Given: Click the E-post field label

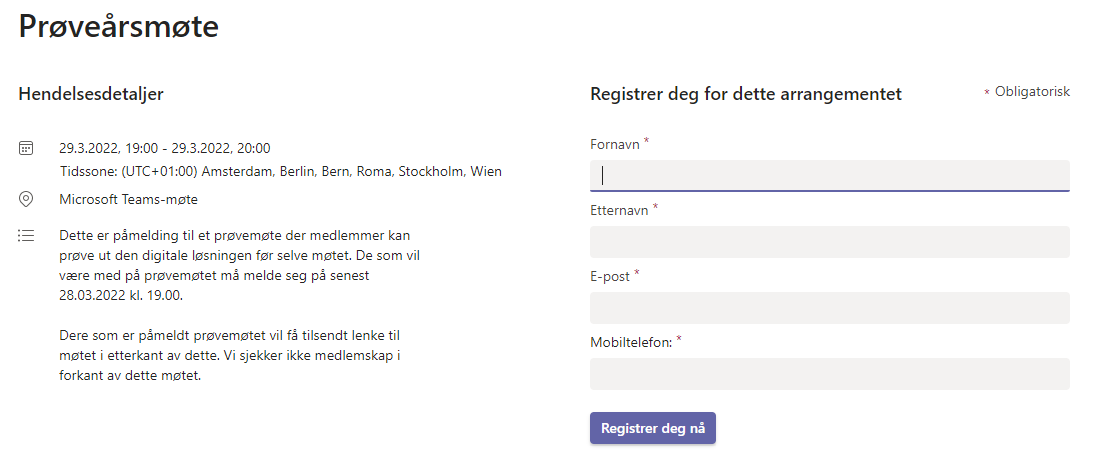Looking at the screenshot, I should pyautogui.click(x=610, y=276).
